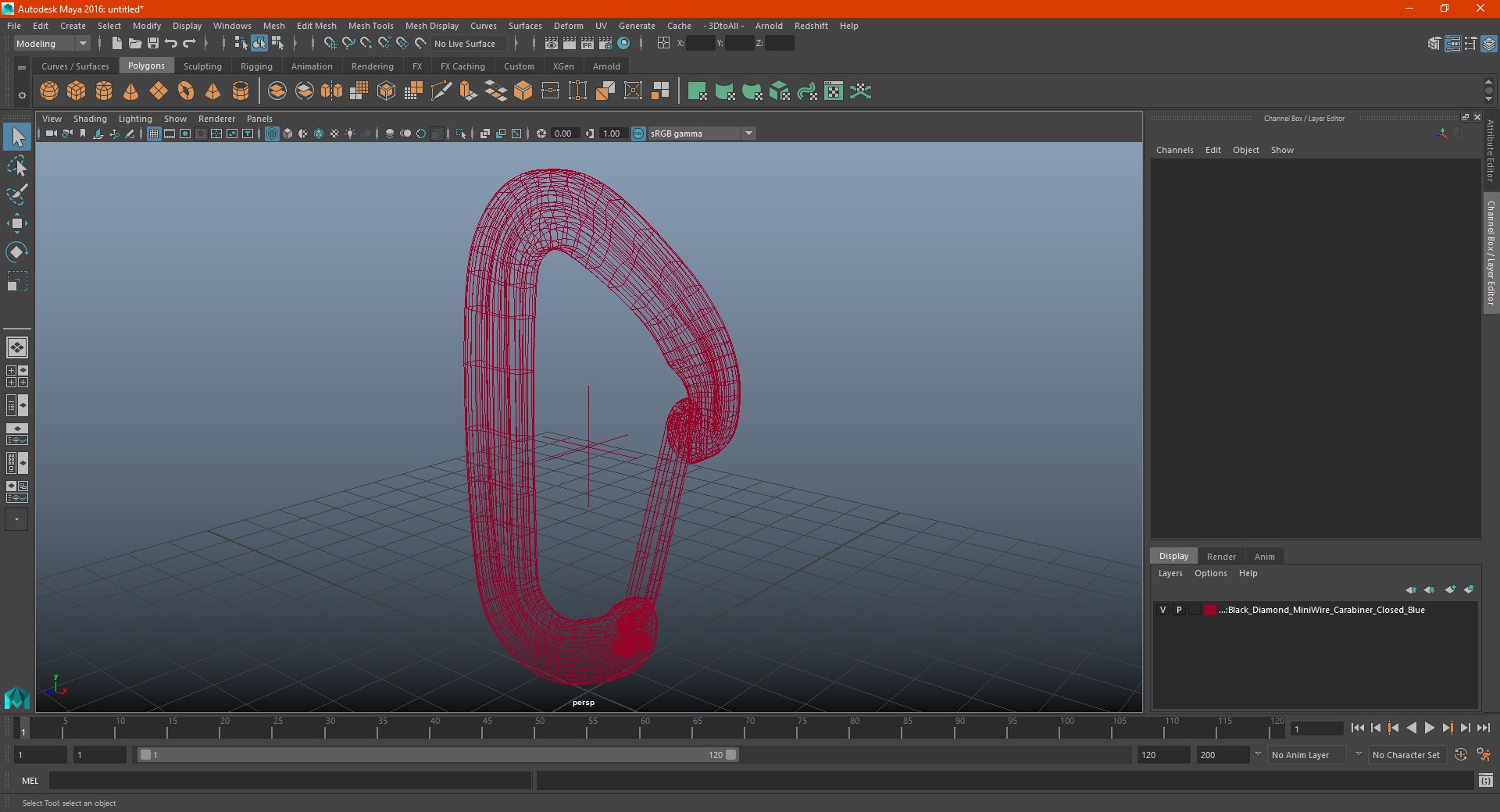Choose the Paint Selection tool
This screenshot has width=1500, height=812.
pos(16,194)
